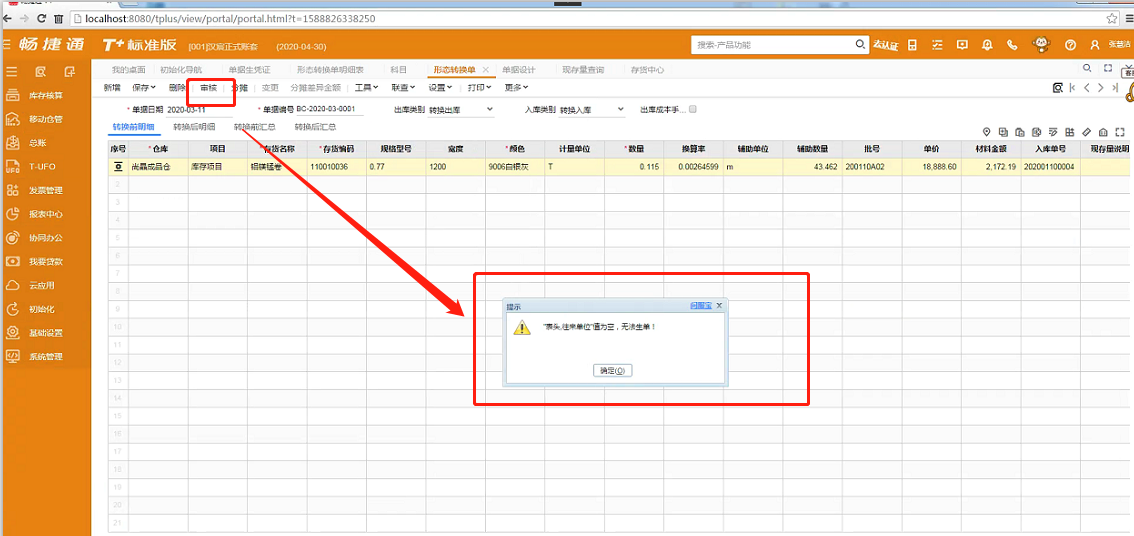Click the document lookup icon beside navigation arrows

(x=1057, y=88)
